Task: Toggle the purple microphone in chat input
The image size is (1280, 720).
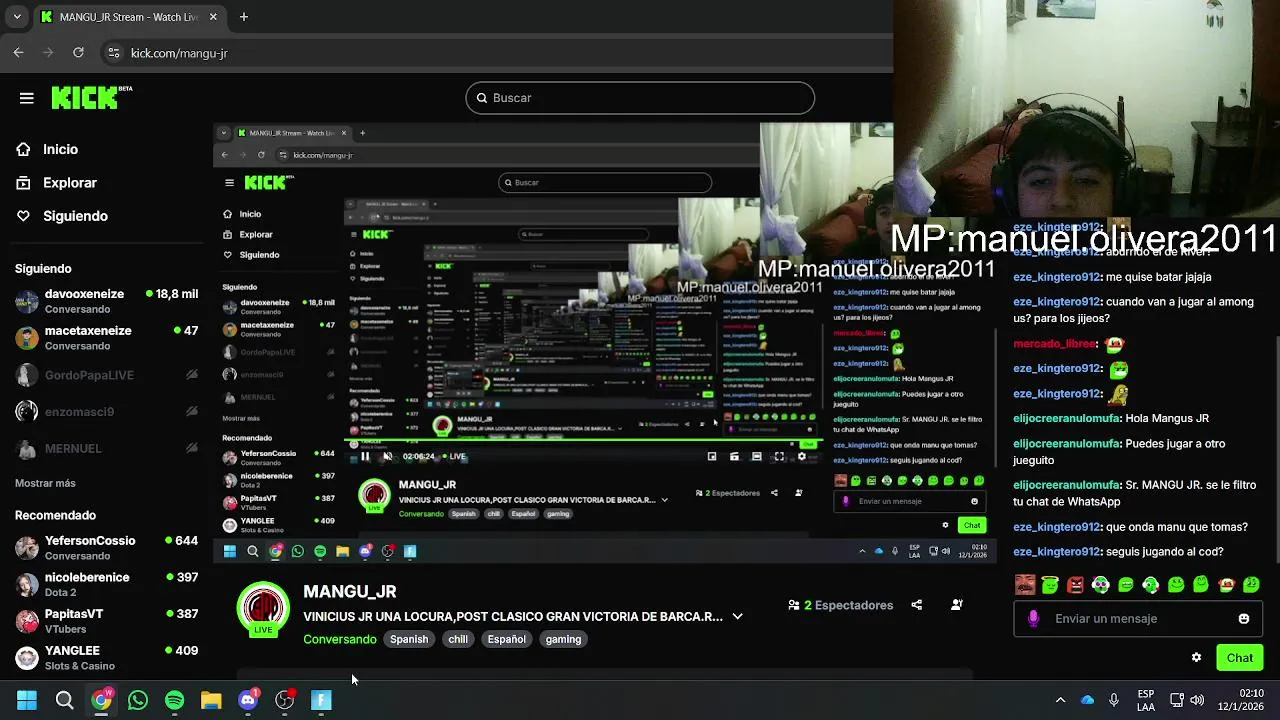Action: click(1034, 619)
